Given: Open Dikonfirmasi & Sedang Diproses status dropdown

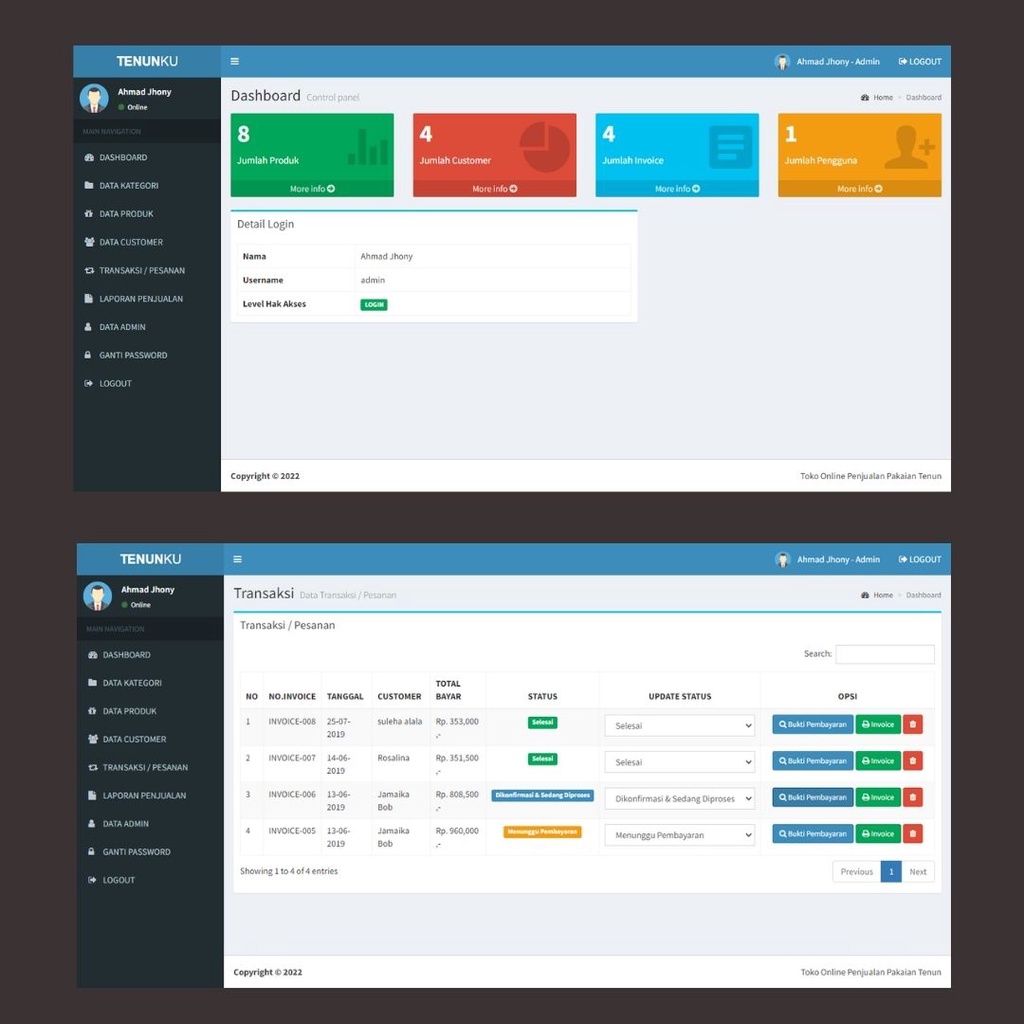Looking at the screenshot, I should click(679, 799).
